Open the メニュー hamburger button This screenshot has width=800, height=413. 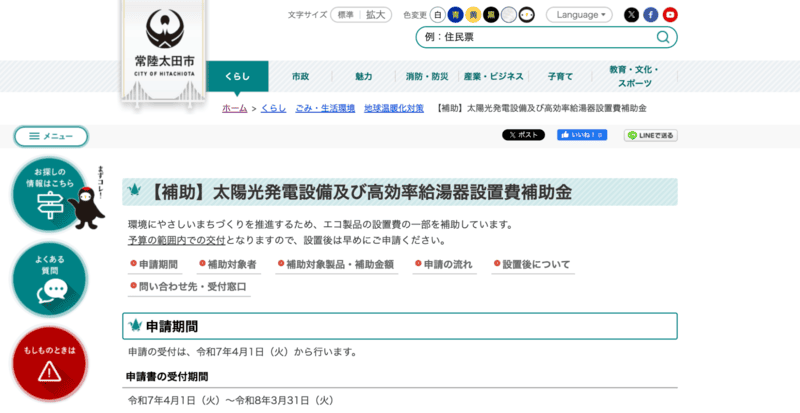tap(51, 136)
